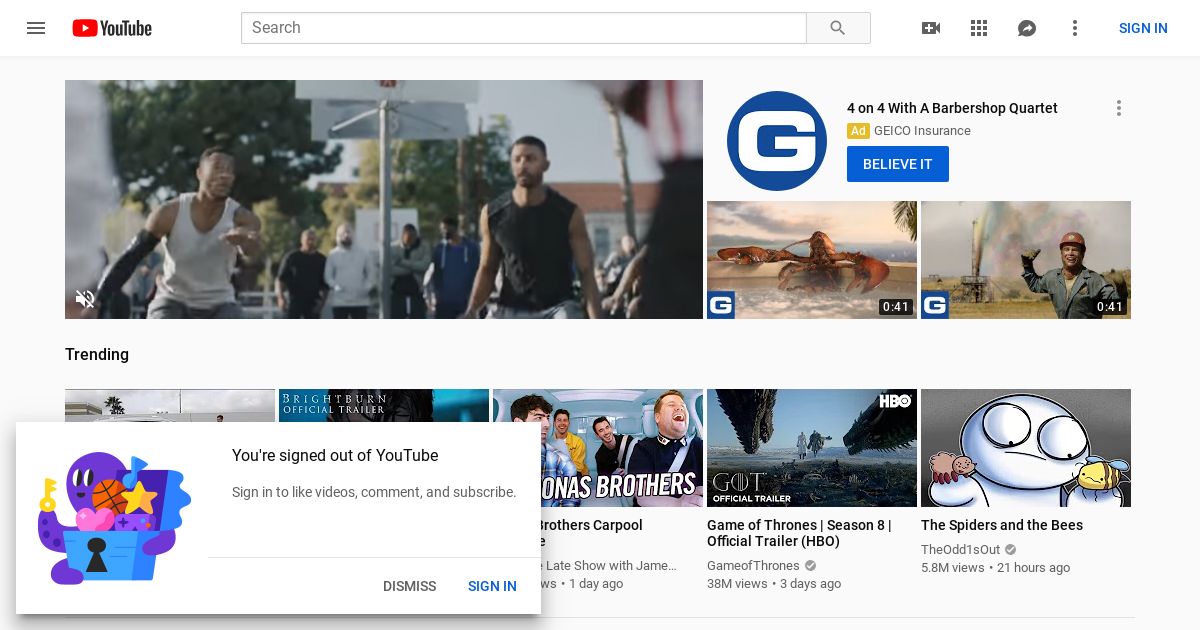Play the GEICO basketball ad video
Image resolution: width=1200 pixels, height=630 pixels.
384,199
